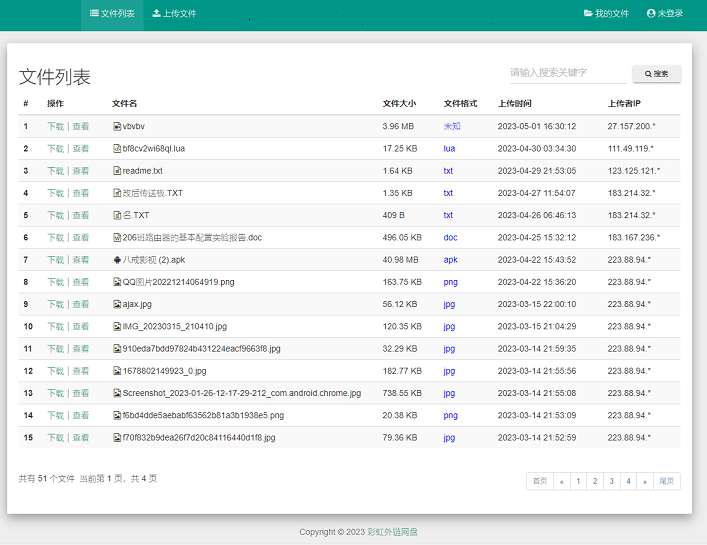Click size cell 738.55 KB

coord(402,393)
